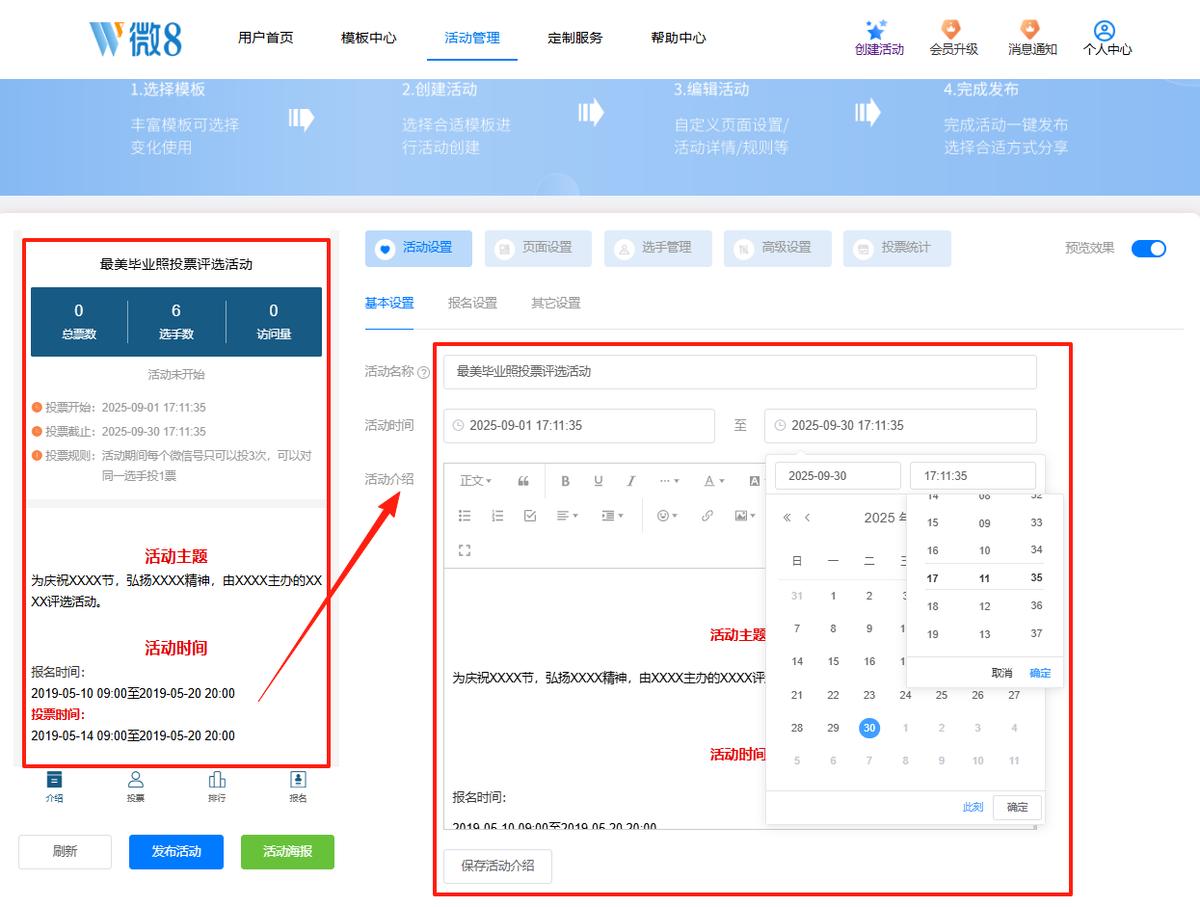The width and height of the screenshot is (1200, 907).
Task: Go to previous month in calendar
Action: tap(808, 517)
